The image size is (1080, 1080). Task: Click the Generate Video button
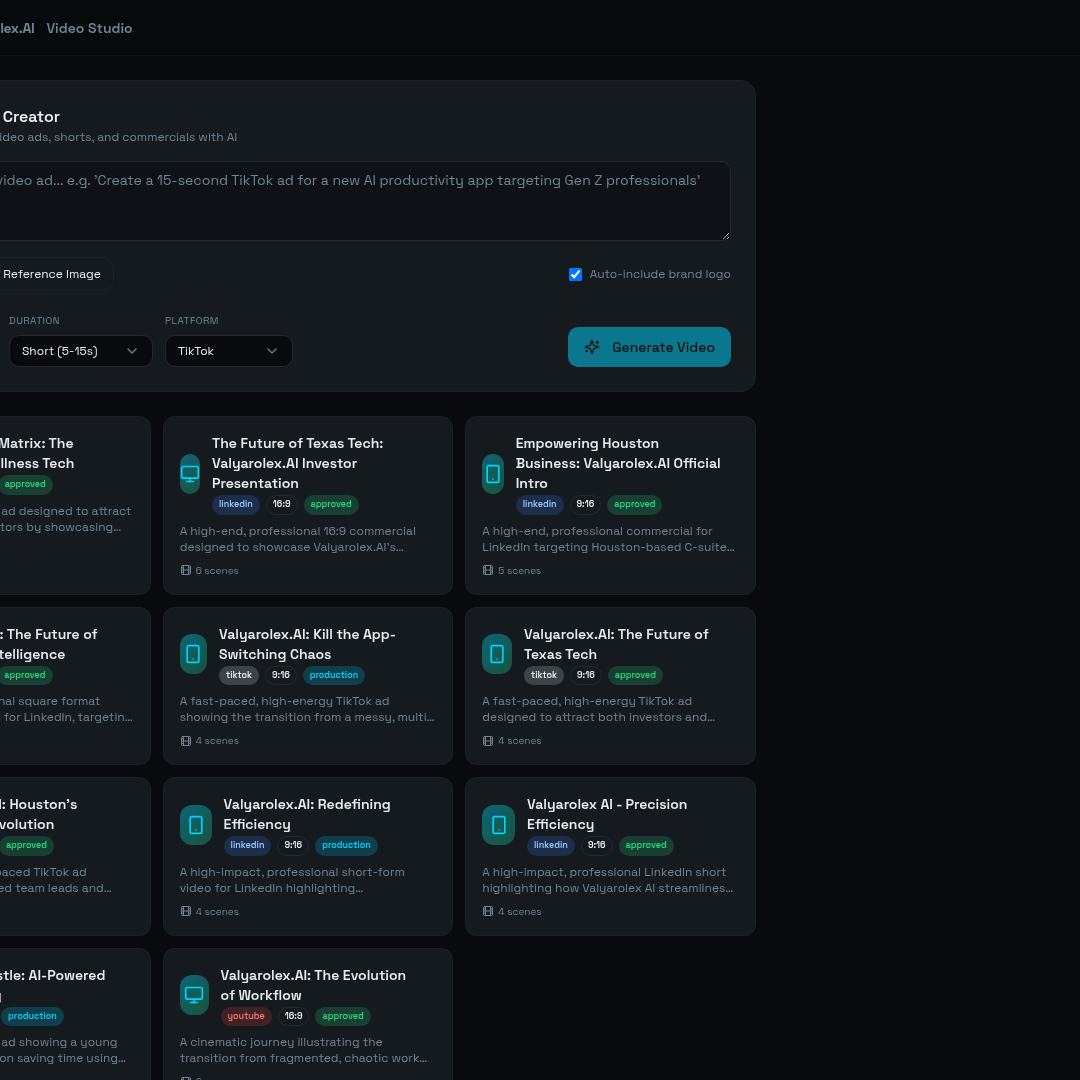coord(649,347)
